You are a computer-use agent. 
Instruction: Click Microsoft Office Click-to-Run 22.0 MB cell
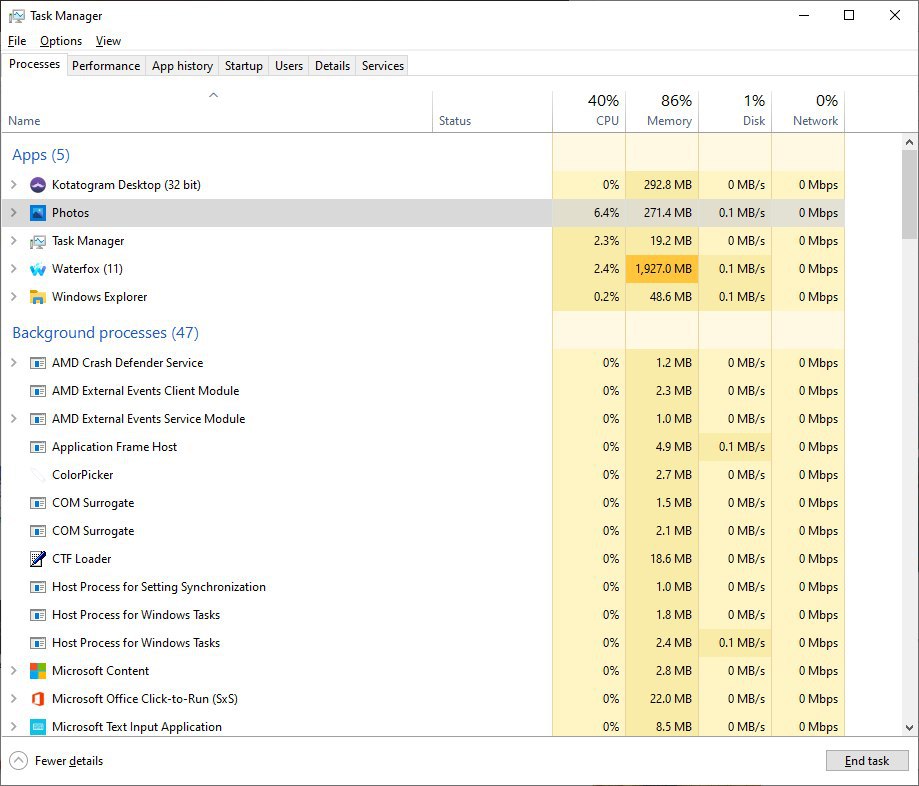pos(662,699)
